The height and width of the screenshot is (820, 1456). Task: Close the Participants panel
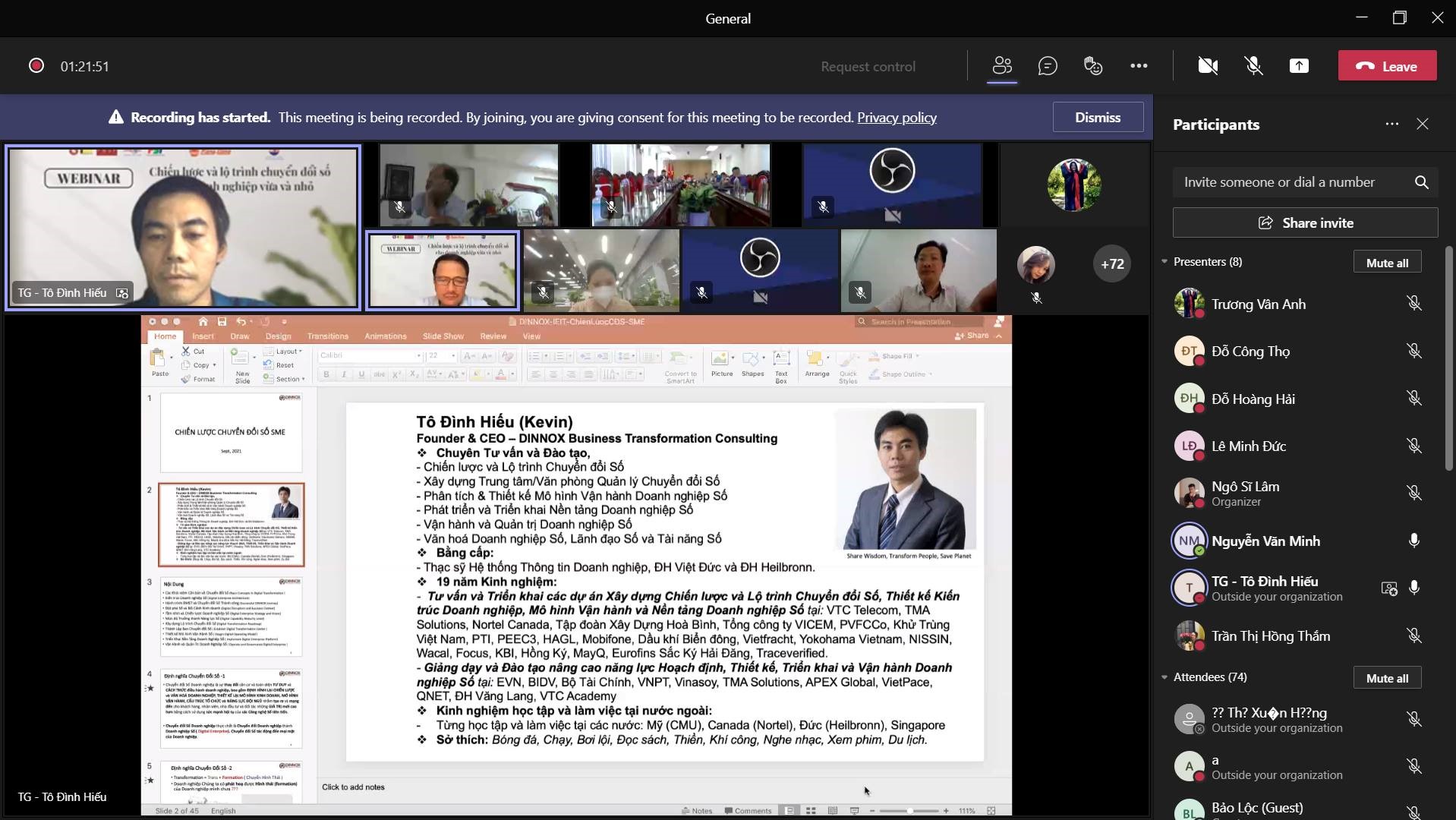1423,125
